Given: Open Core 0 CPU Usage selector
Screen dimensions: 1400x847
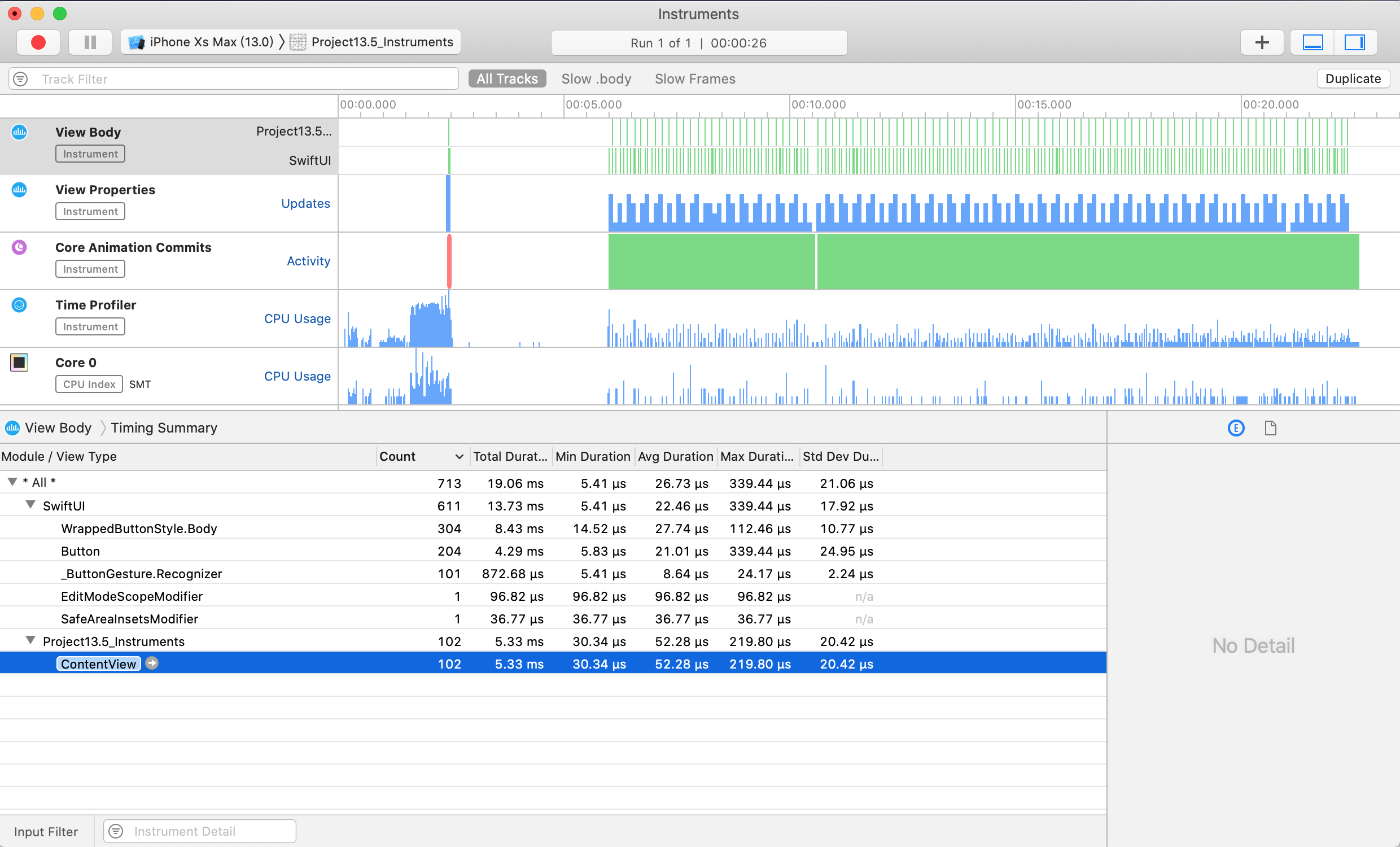Looking at the screenshot, I should pos(297,376).
